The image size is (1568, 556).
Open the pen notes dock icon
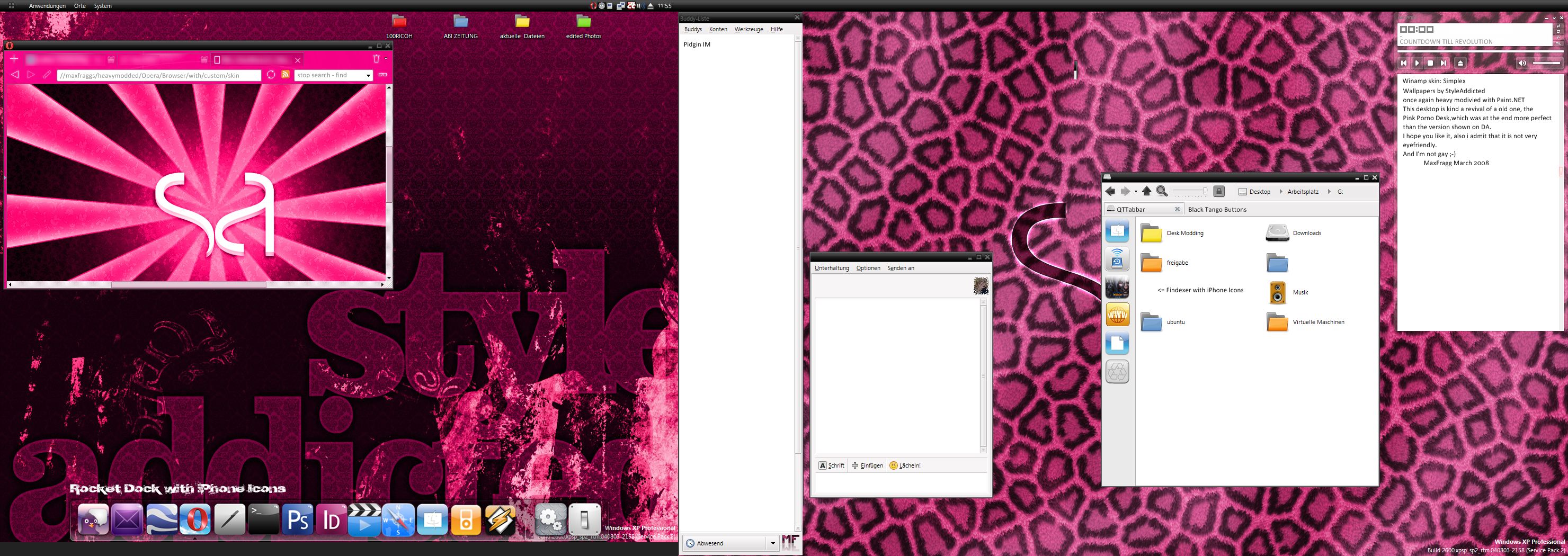229,519
